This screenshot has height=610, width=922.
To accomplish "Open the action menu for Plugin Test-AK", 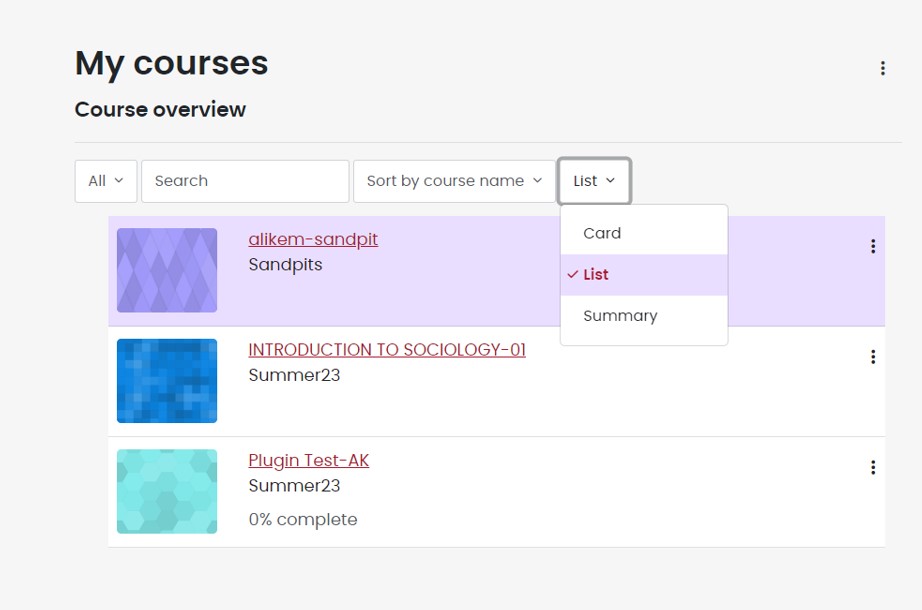I will click(x=872, y=467).
